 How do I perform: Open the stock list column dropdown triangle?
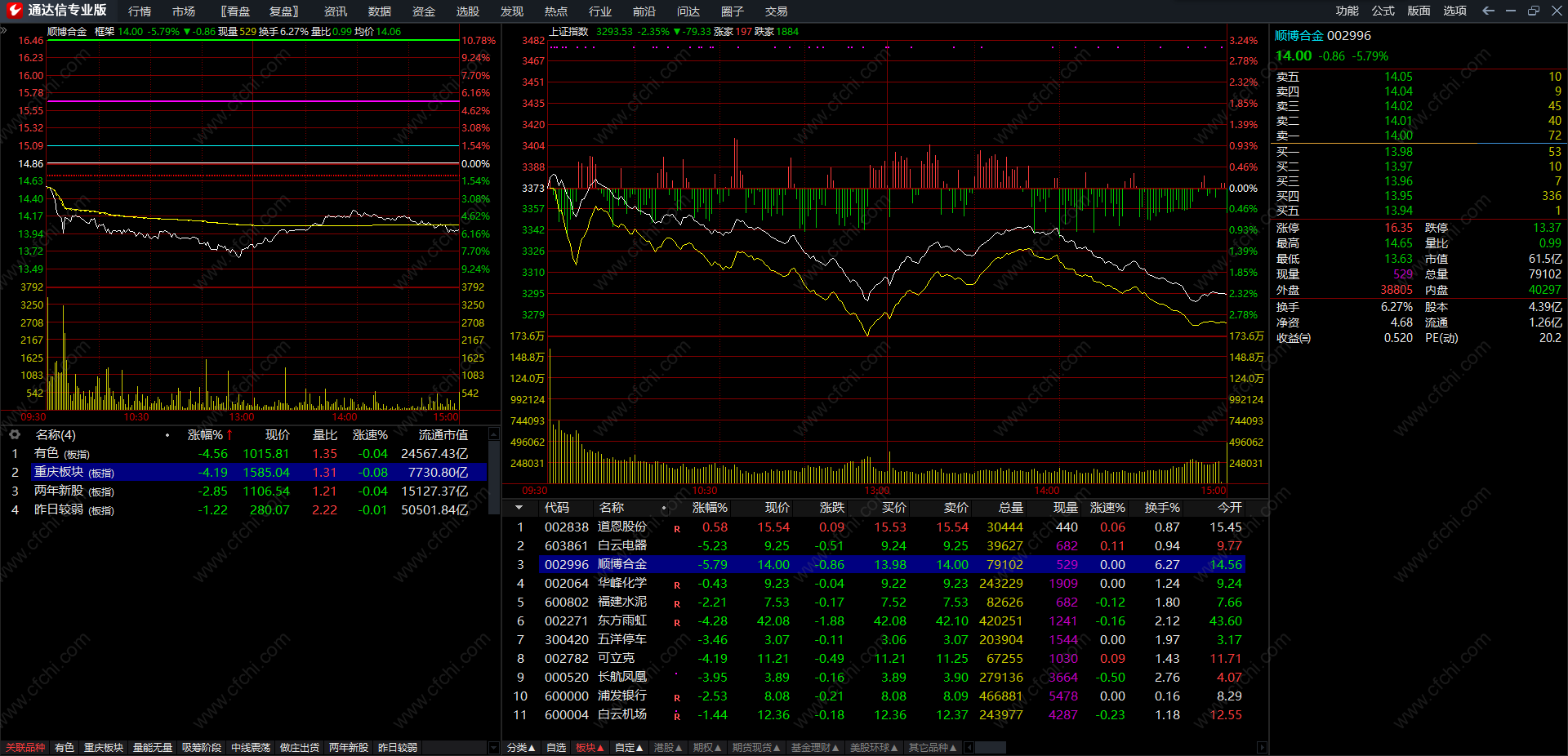519,508
